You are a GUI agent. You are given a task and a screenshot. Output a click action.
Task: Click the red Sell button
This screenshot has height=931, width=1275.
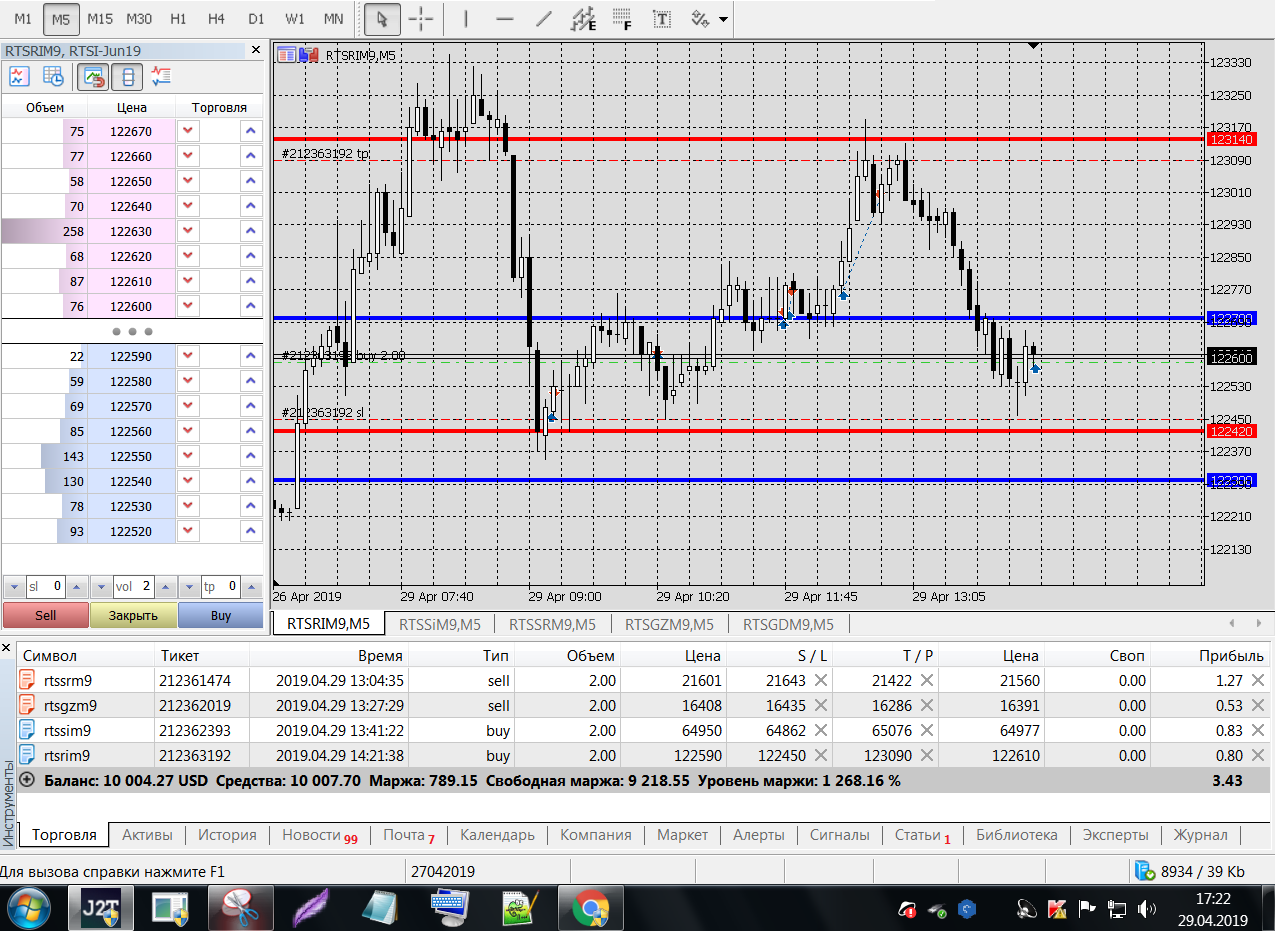pos(45,615)
